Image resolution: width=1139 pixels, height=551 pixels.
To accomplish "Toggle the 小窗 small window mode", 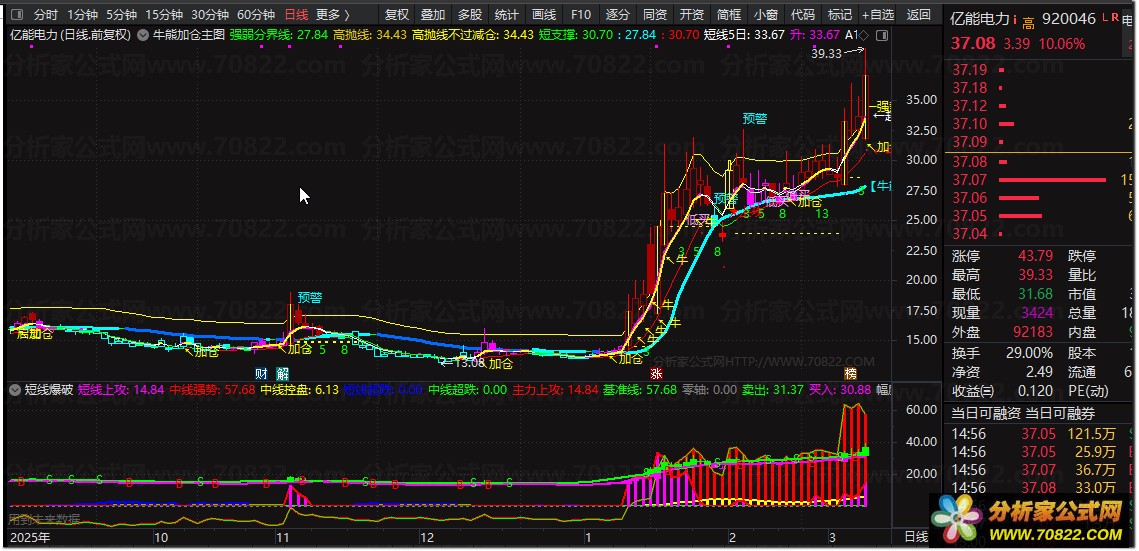I will click(765, 15).
